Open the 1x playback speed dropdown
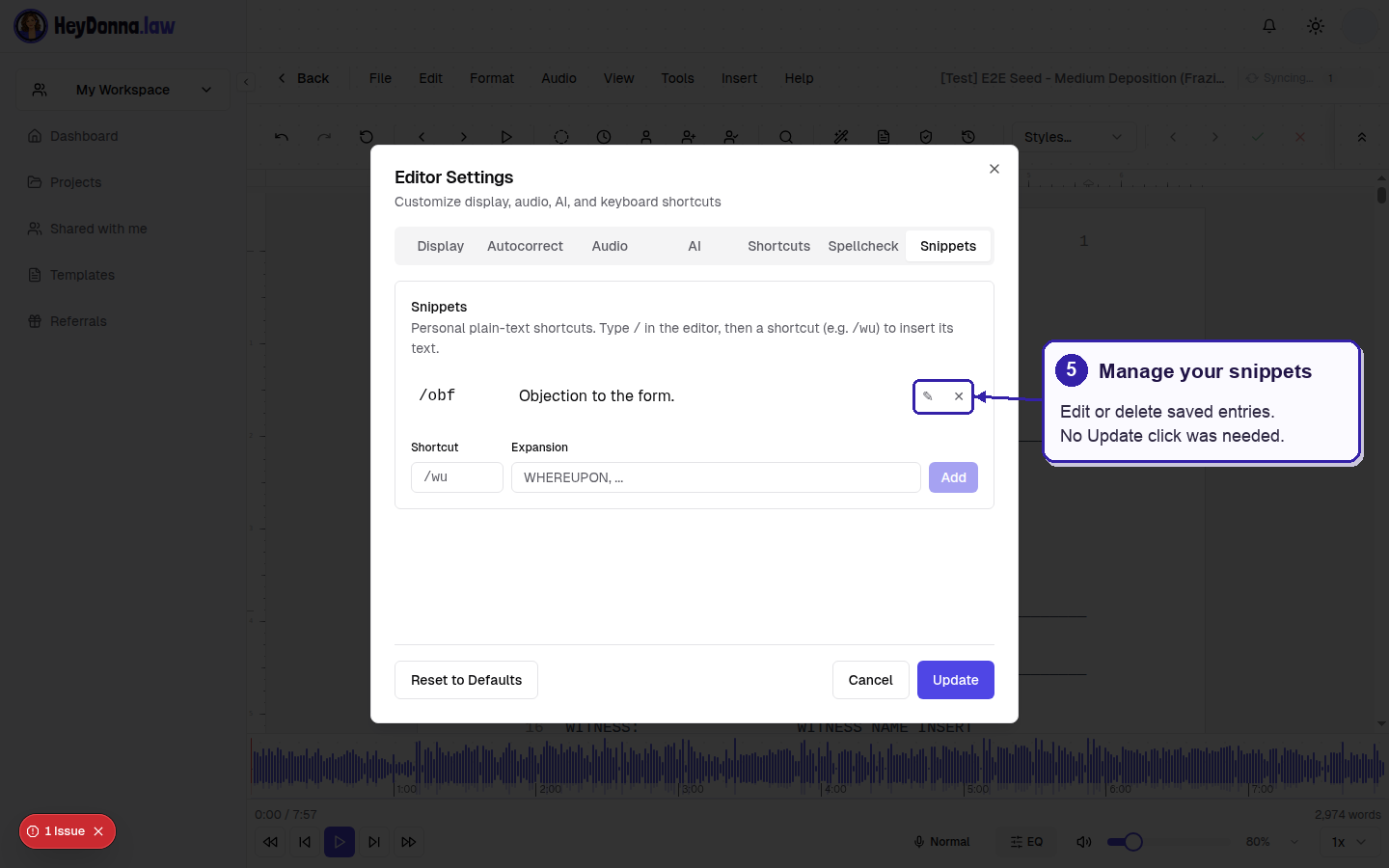1389x868 pixels. [x=1348, y=842]
